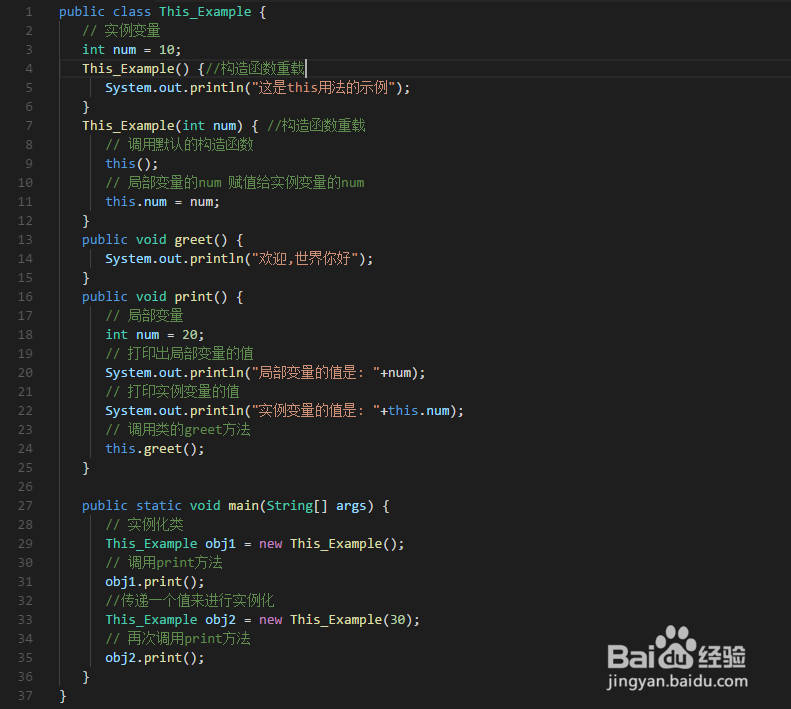
Task: Click comment 实例变量 on line 2
Action: click(x=121, y=31)
